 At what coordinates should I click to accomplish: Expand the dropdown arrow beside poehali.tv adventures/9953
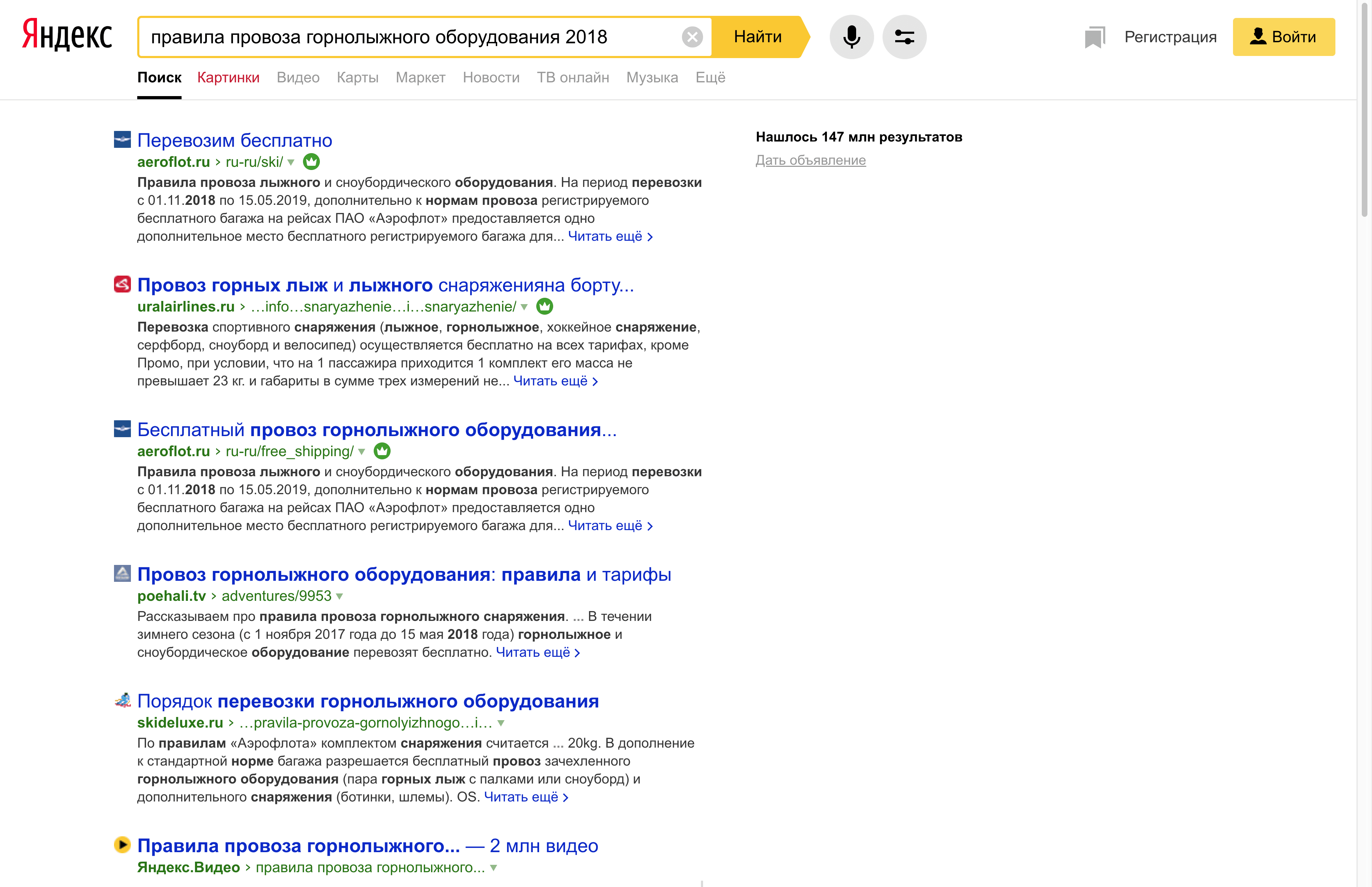pos(340,596)
